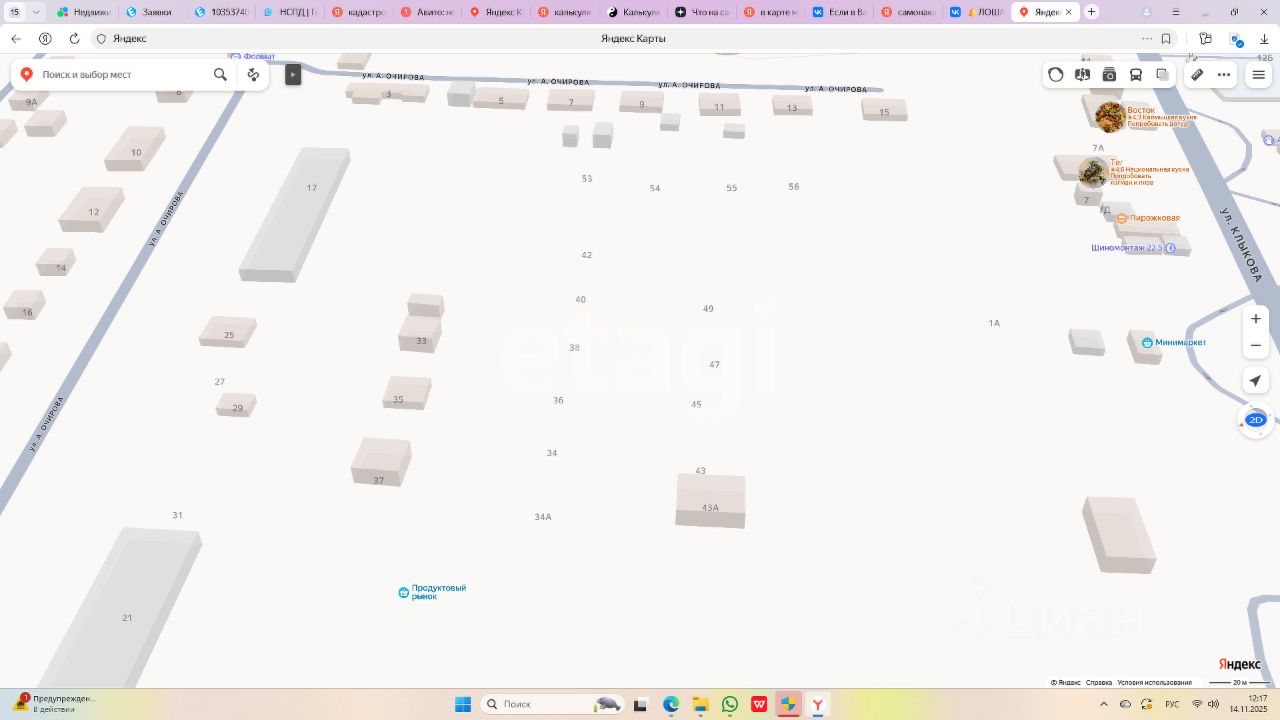1280x720 pixels.
Task: Click building number 17 on the map
Action: (312, 188)
